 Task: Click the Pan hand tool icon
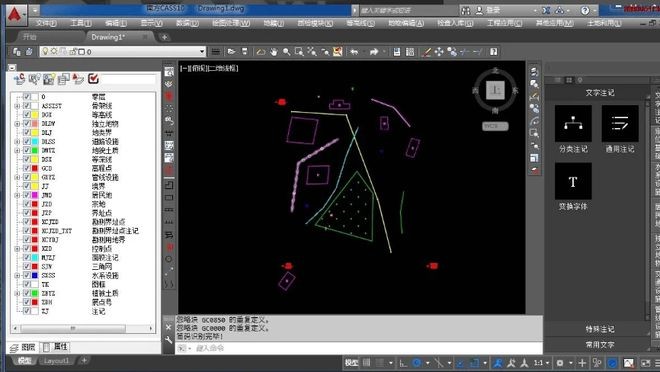click(274, 52)
